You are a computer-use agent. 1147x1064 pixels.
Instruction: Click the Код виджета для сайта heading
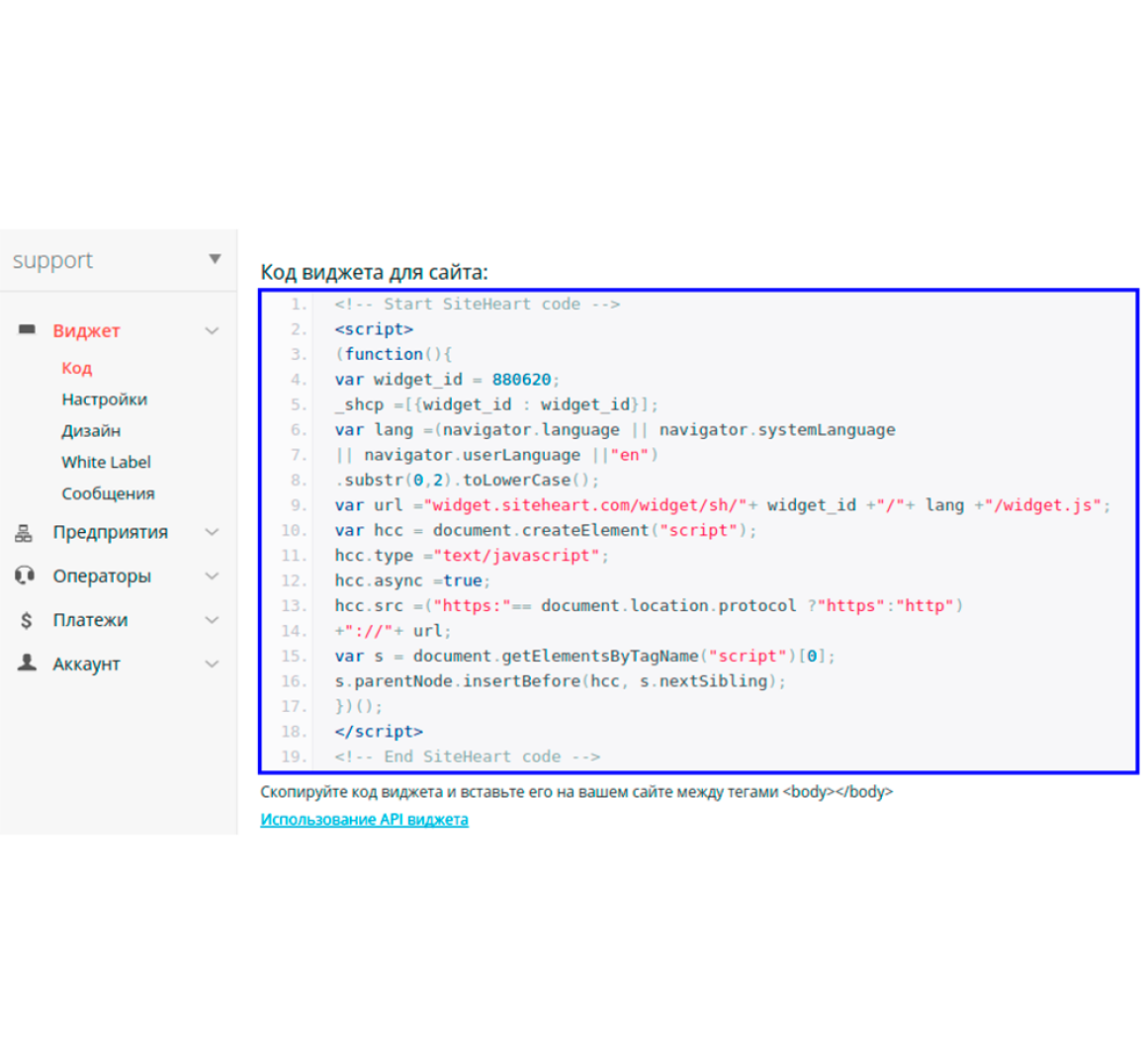coord(374,272)
